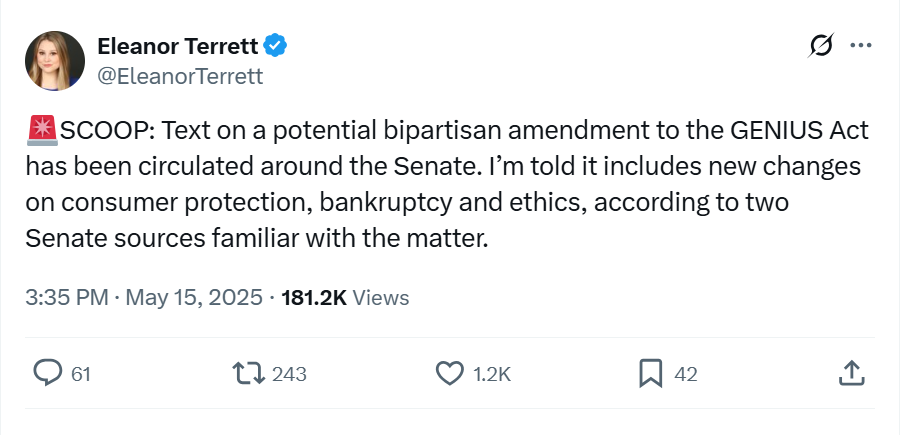
Task: View post analytics via 181.2K Views
Action: coord(345,297)
